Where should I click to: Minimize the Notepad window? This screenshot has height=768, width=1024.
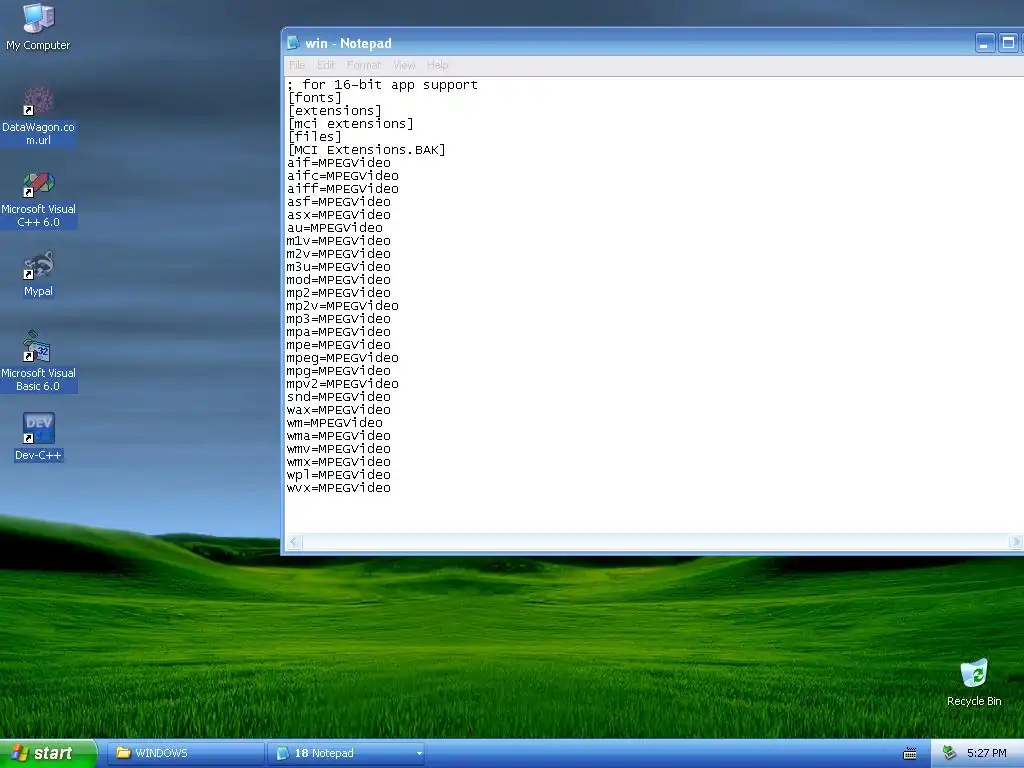pos(984,43)
